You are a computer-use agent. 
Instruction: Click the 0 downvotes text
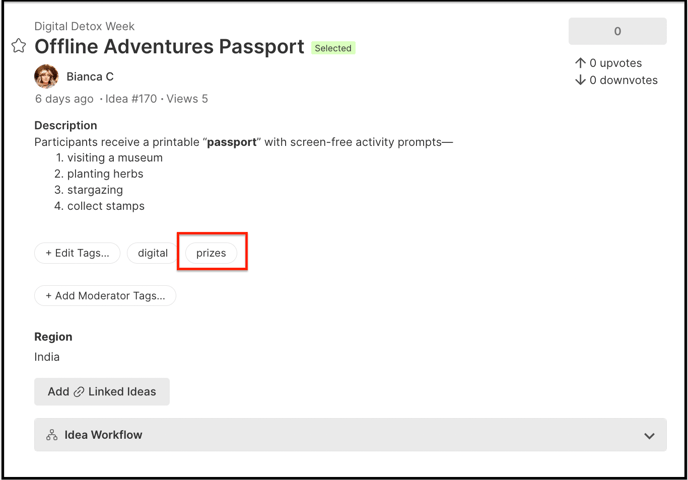(624, 80)
